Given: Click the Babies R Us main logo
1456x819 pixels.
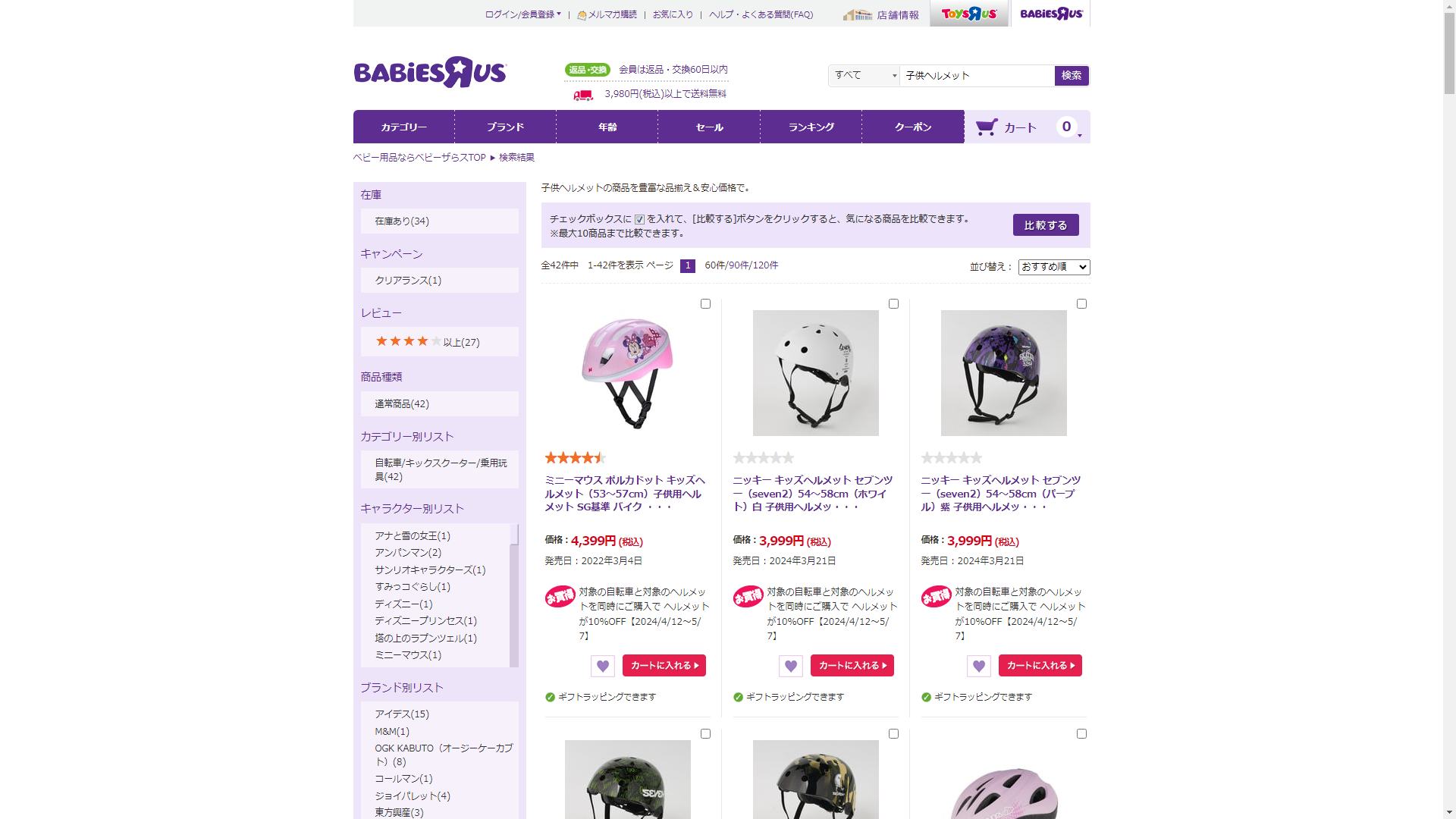Looking at the screenshot, I should point(430,72).
